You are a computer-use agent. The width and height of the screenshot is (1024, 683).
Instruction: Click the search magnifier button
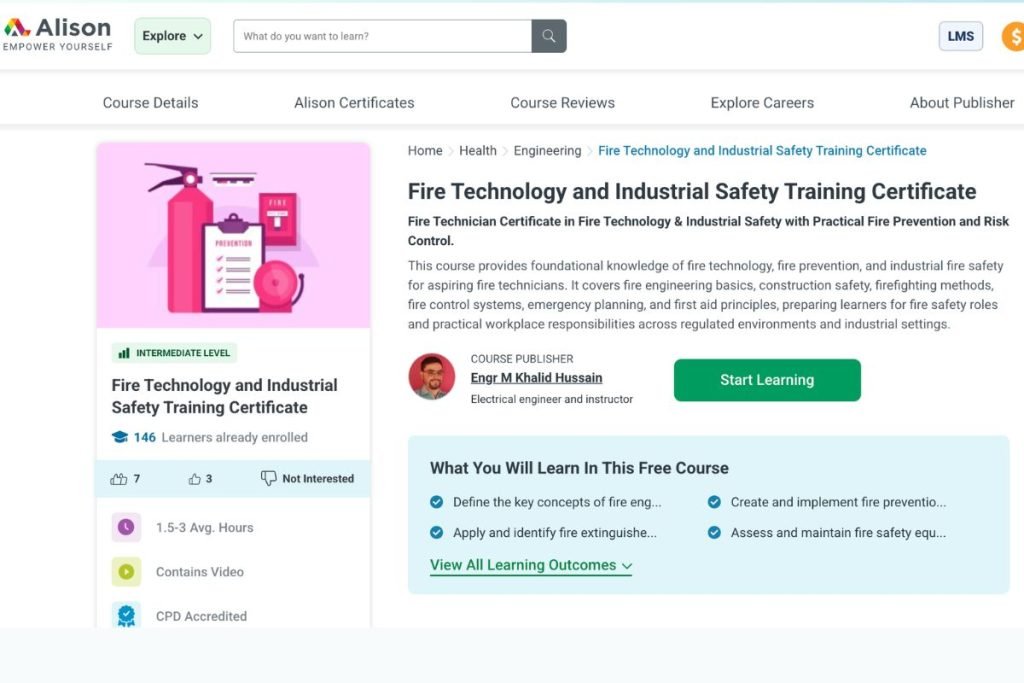pyautogui.click(x=549, y=36)
